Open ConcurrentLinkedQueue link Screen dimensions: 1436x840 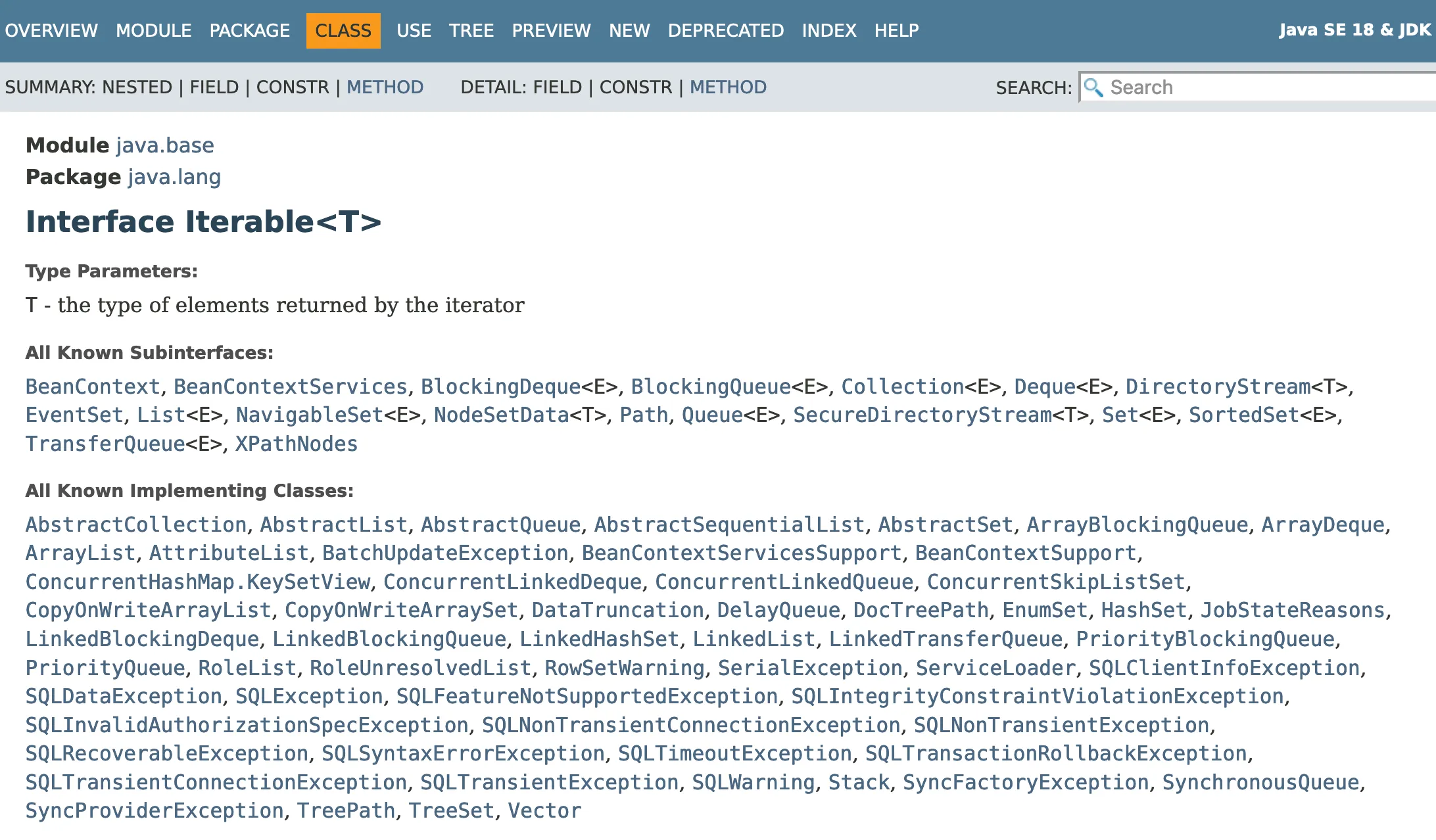click(x=784, y=582)
